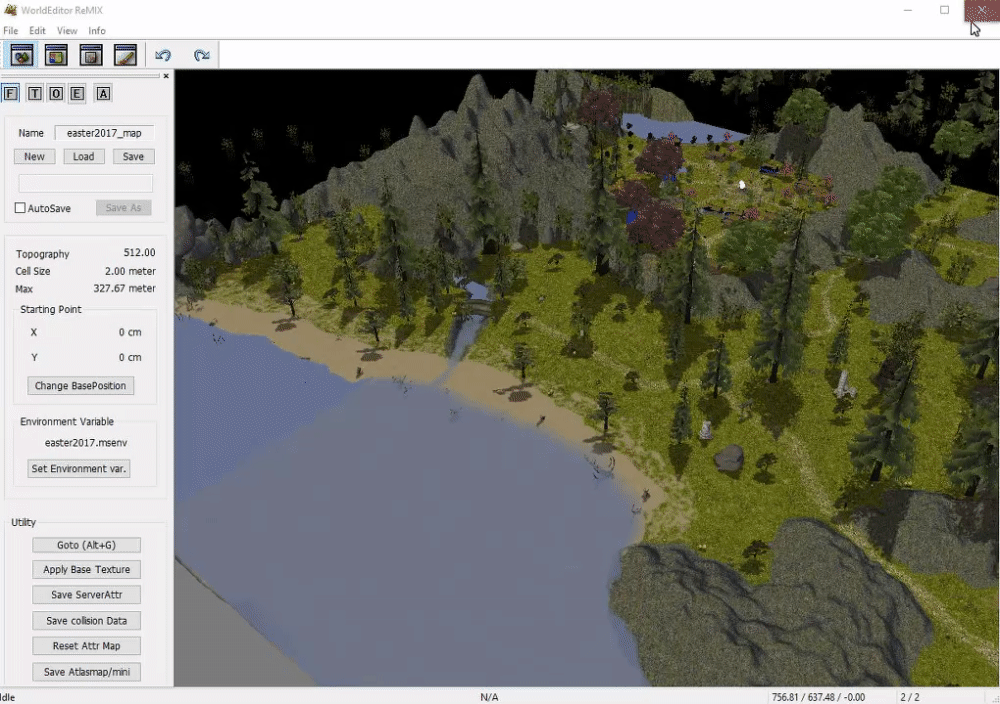The image size is (1000, 704).
Task: Click the WorldEditor ReMIX app icon in title bar
Action: click(10, 10)
